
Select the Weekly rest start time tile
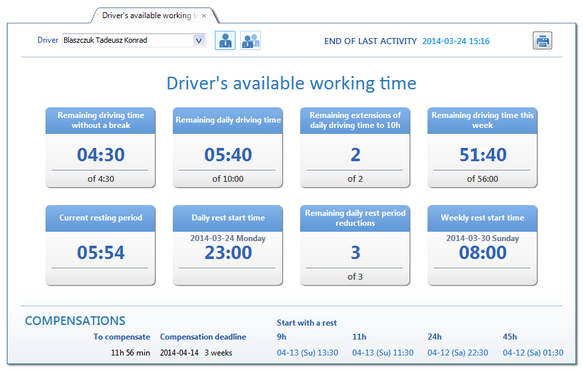coord(483,245)
